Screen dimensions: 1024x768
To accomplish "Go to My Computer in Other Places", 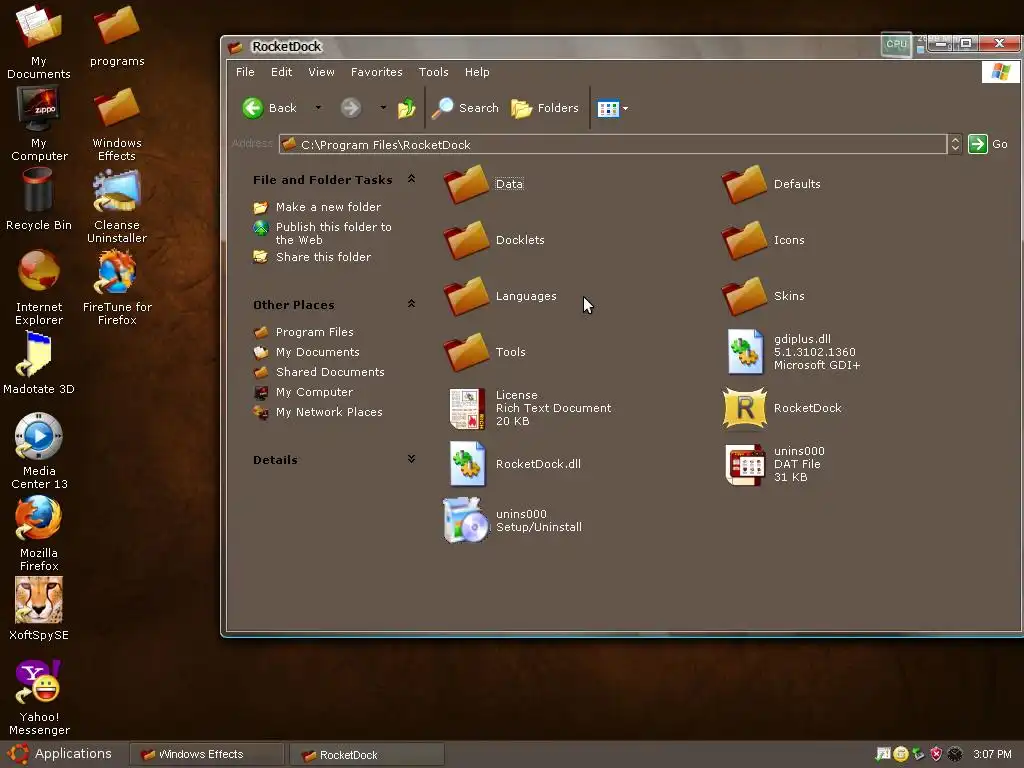I will point(314,392).
